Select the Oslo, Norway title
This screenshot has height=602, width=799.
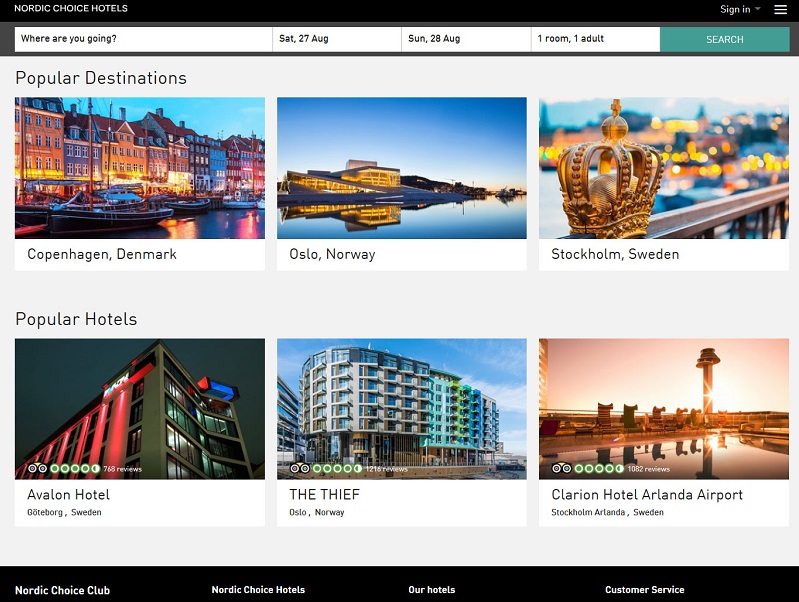point(332,254)
